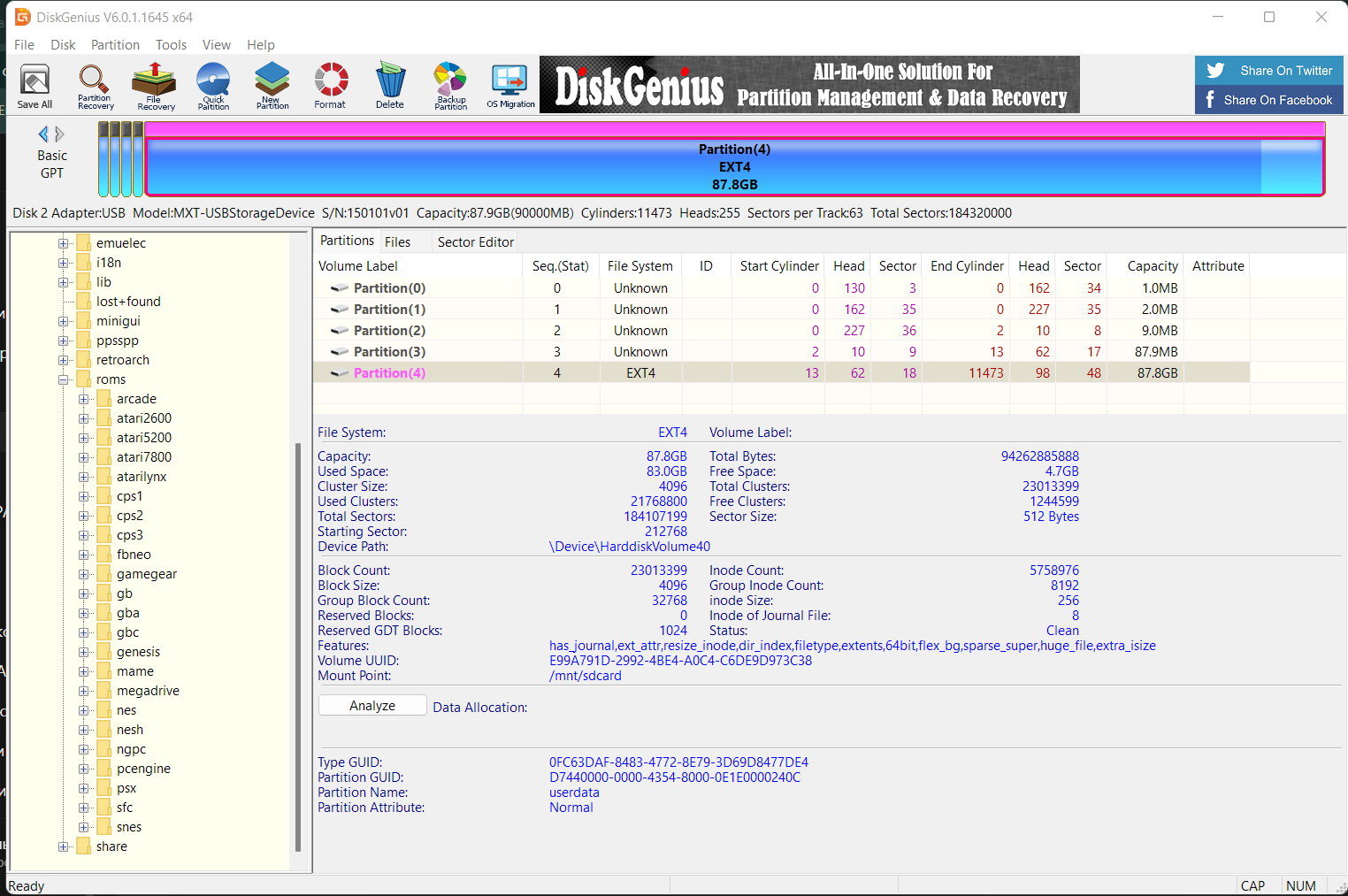Select the Format tool icon
The image size is (1348, 896).
click(x=331, y=86)
